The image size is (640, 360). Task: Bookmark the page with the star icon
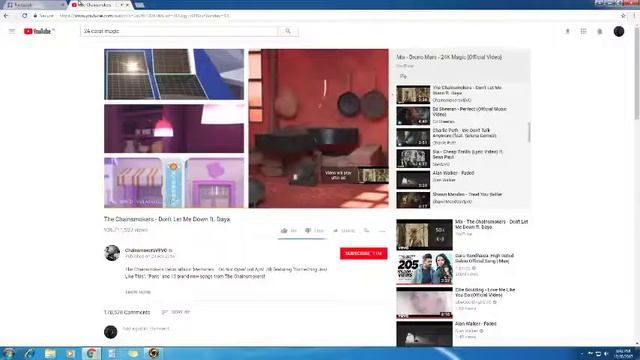623,16
